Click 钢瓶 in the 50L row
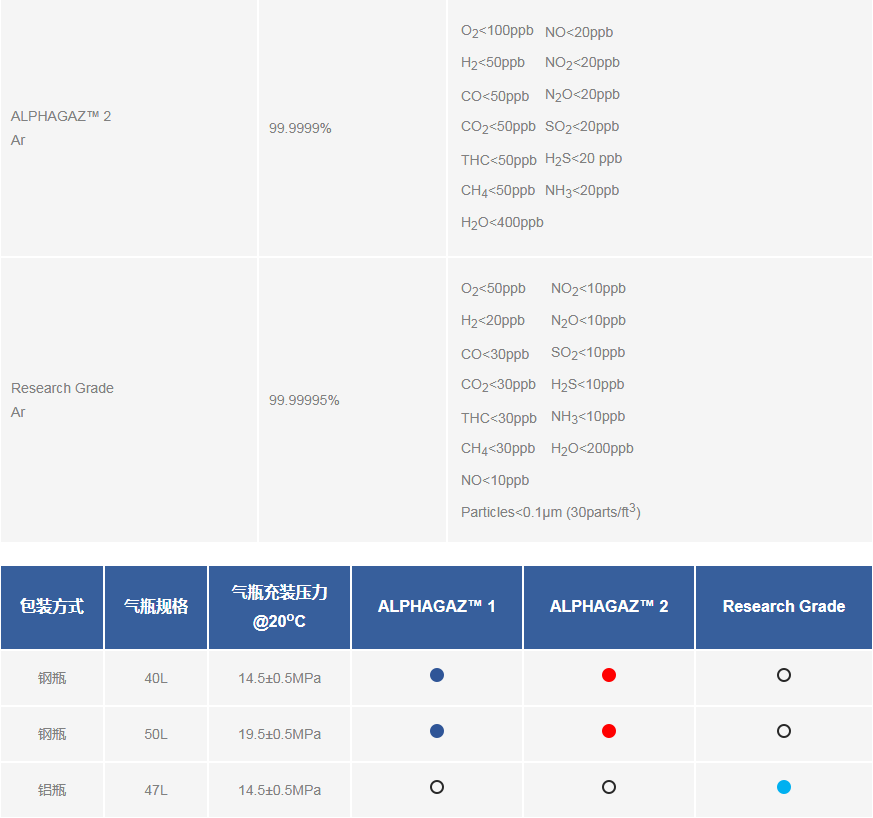The width and height of the screenshot is (873, 818). (52, 734)
